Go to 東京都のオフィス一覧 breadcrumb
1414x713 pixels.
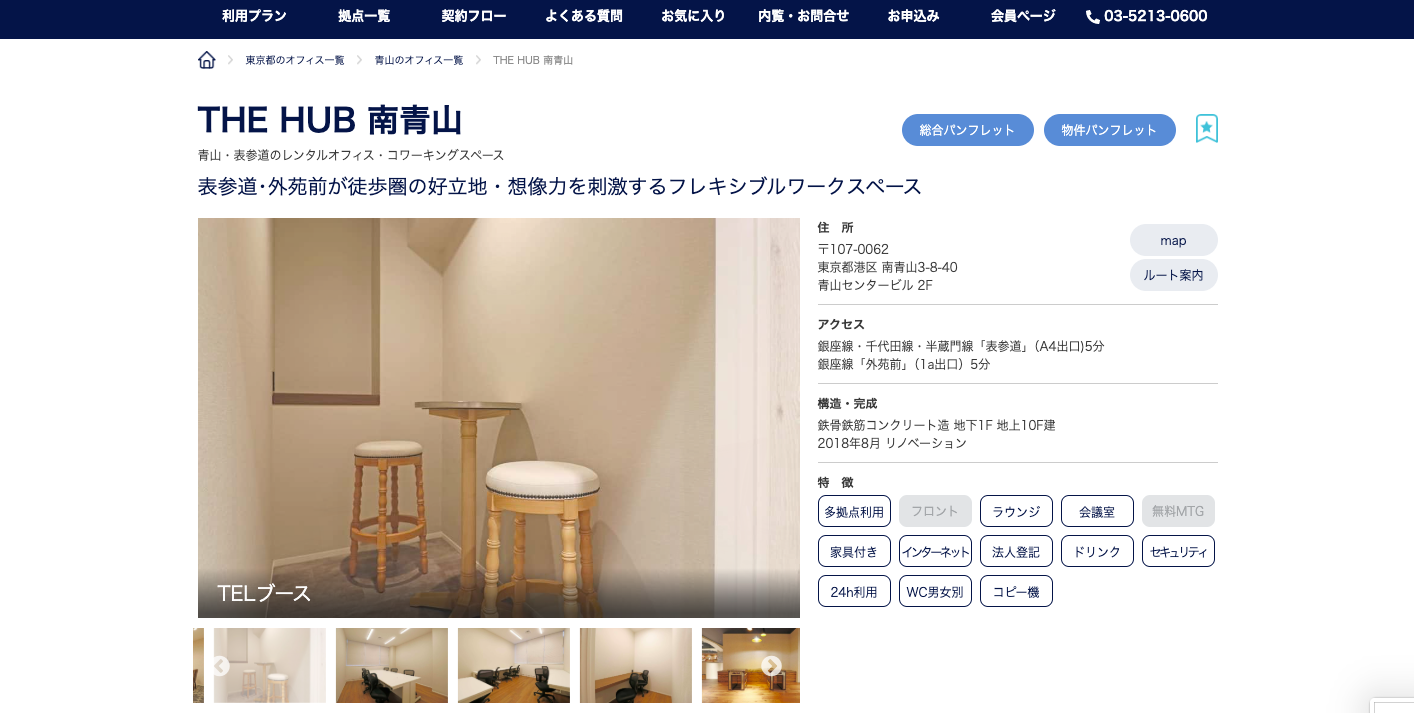295,60
